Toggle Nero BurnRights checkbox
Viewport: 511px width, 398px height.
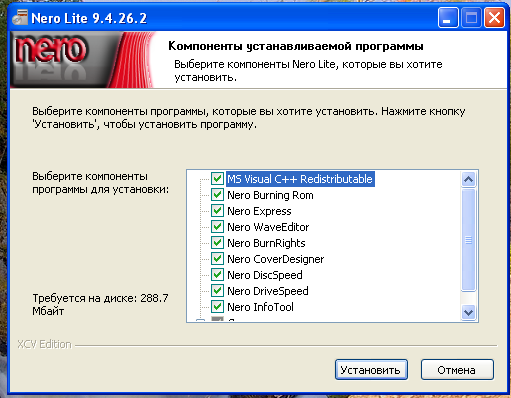tap(217, 243)
